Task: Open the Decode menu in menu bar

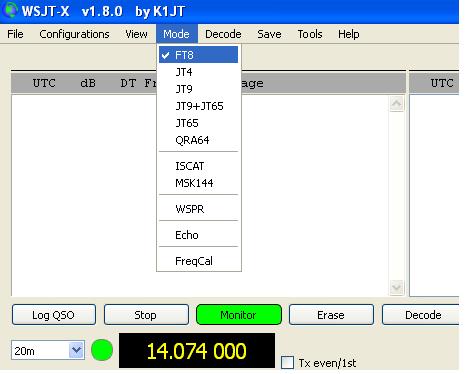Action: pyautogui.click(x=223, y=34)
